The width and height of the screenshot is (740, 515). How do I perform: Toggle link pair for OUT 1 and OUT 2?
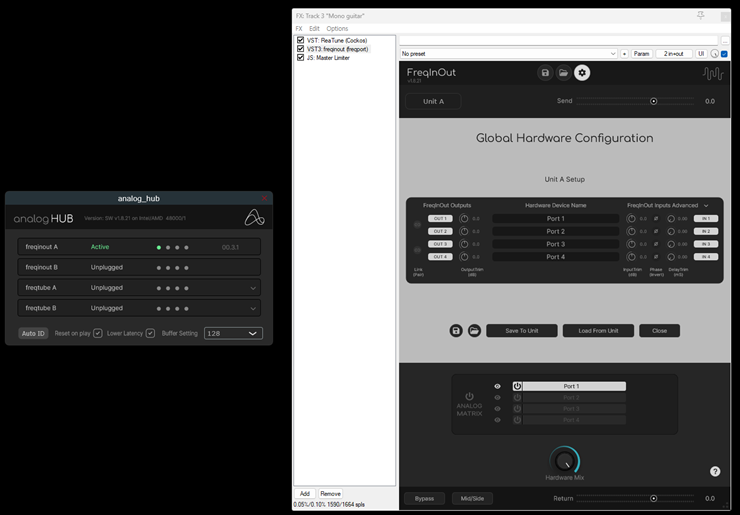[x=417, y=225]
